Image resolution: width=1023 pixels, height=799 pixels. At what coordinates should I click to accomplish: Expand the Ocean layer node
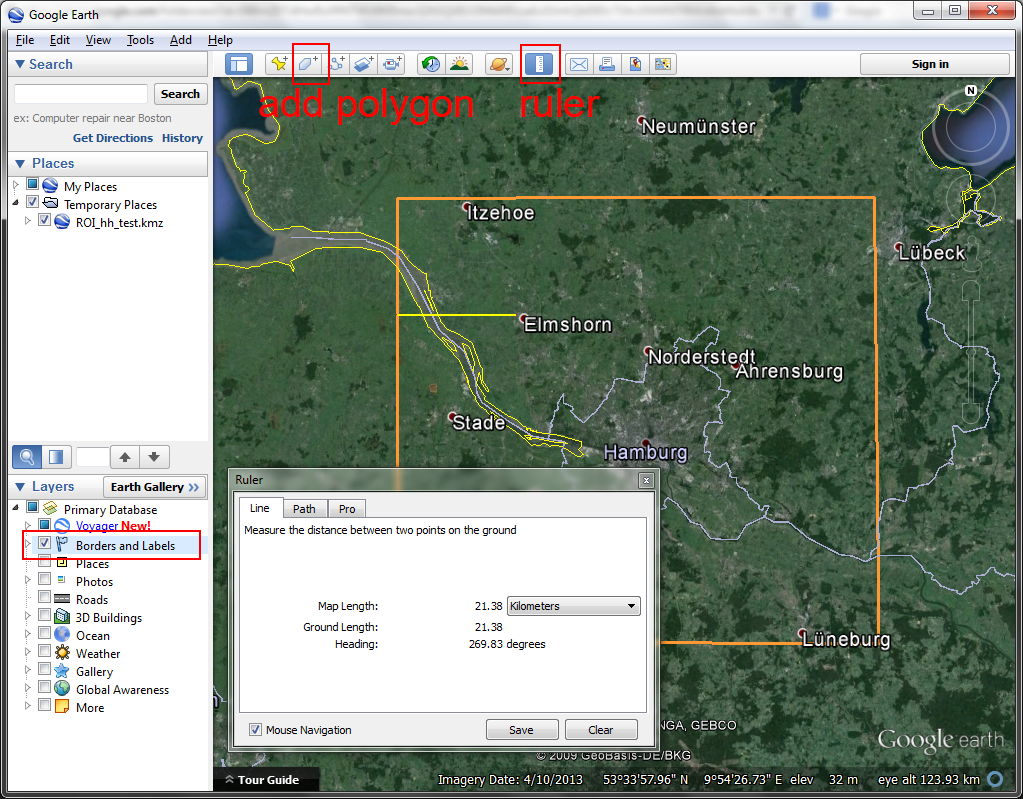27,633
